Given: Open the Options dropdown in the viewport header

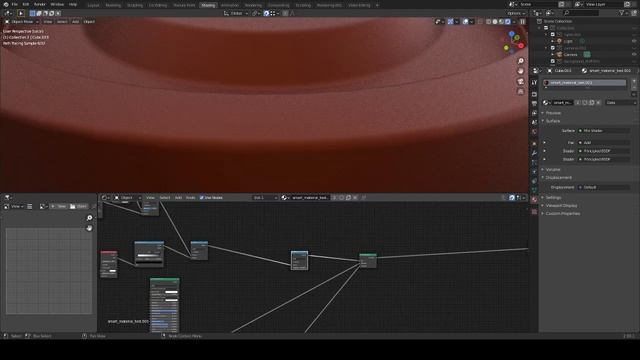Looking at the screenshot, I should (x=516, y=13).
